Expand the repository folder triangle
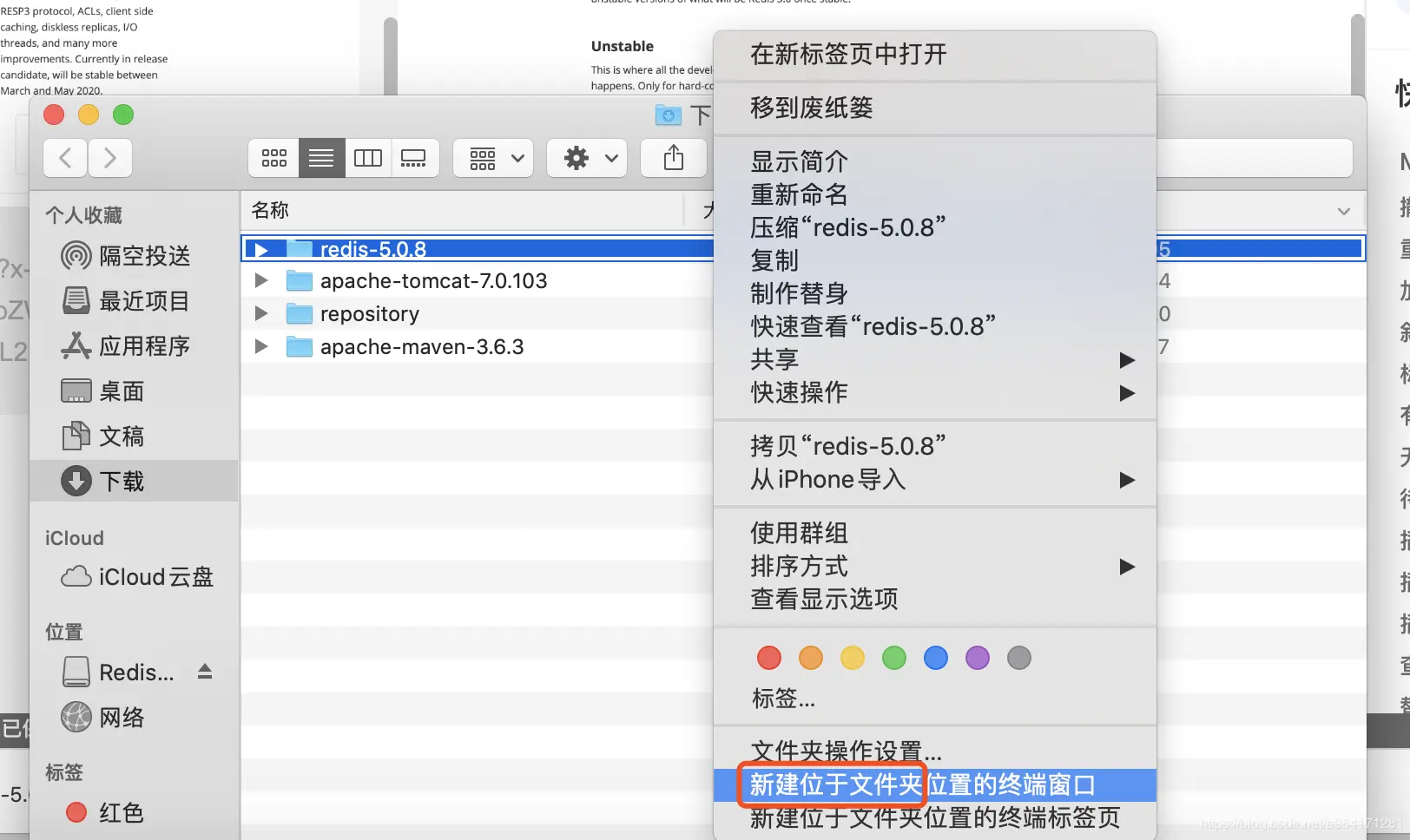Image resolution: width=1410 pixels, height=840 pixels. [261, 314]
